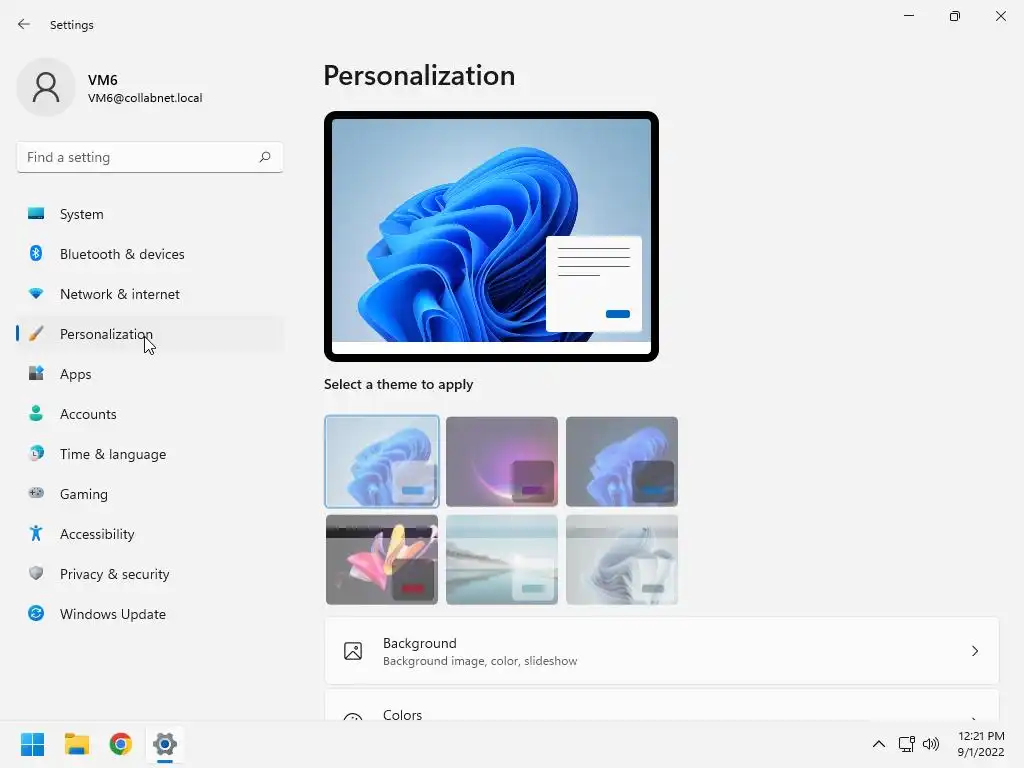Click the Privacy shield icon
The image size is (1024, 768).
pos(36,573)
